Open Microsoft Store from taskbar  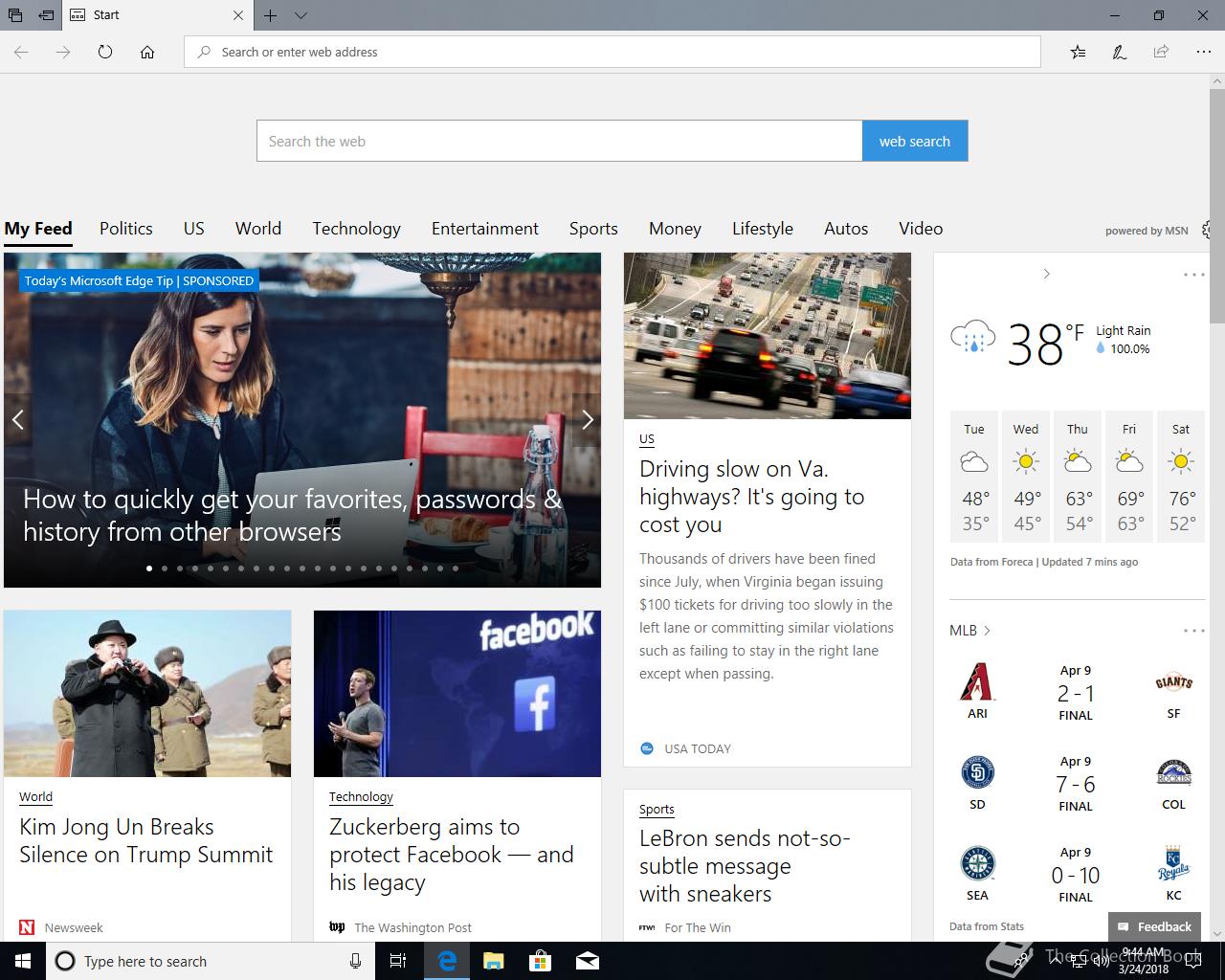[540, 961]
